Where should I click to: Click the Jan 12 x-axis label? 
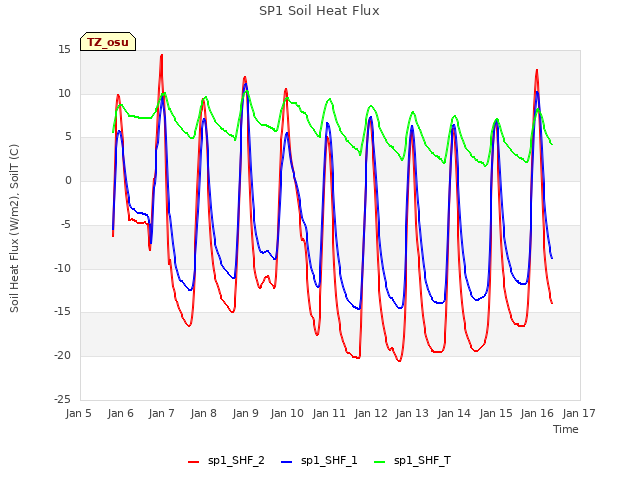(371, 413)
